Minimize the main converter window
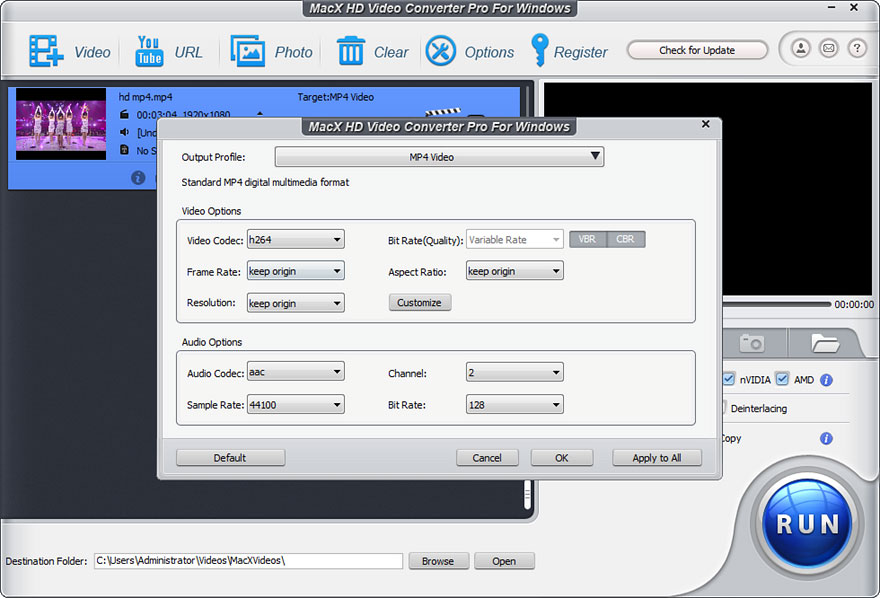 (x=832, y=7)
